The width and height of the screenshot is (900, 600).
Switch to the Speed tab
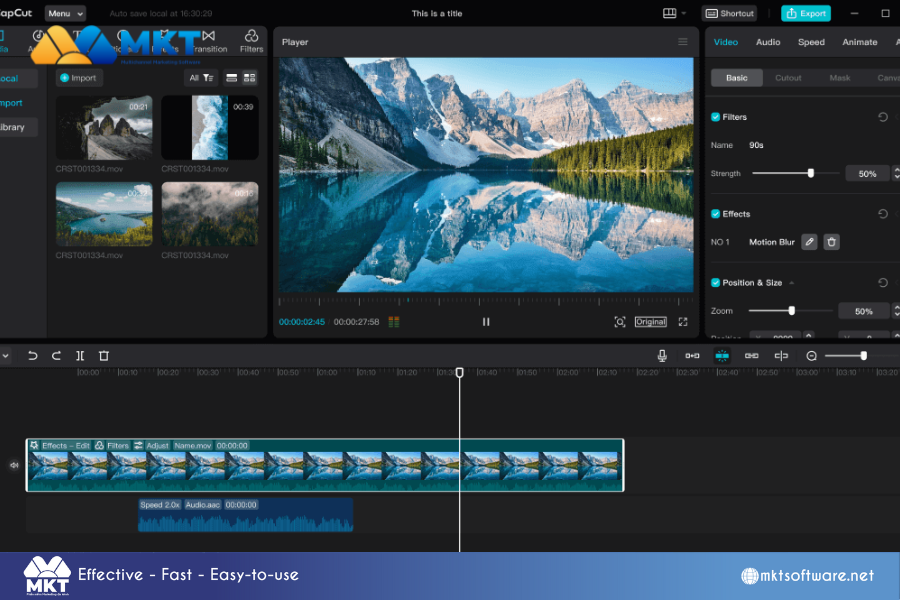click(x=811, y=42)
